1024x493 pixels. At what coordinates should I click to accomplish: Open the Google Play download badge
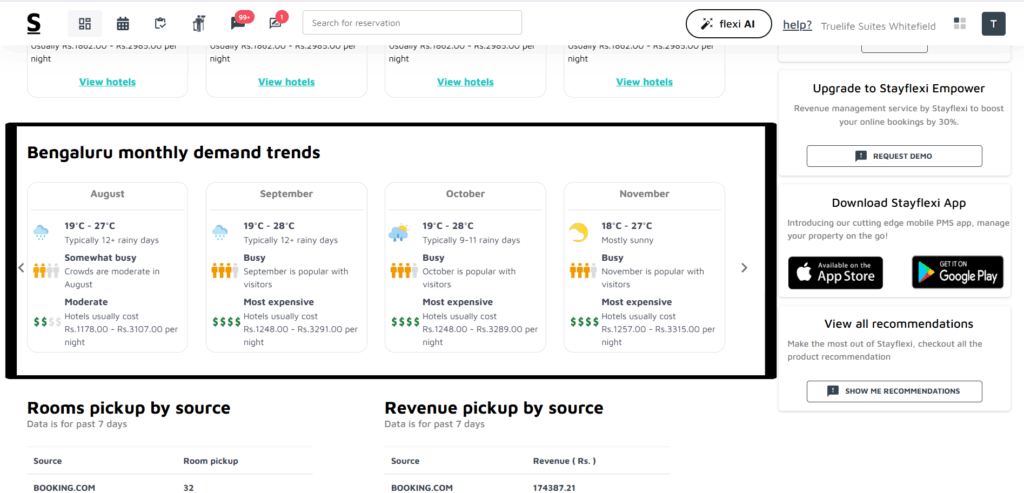coord(957,272)
